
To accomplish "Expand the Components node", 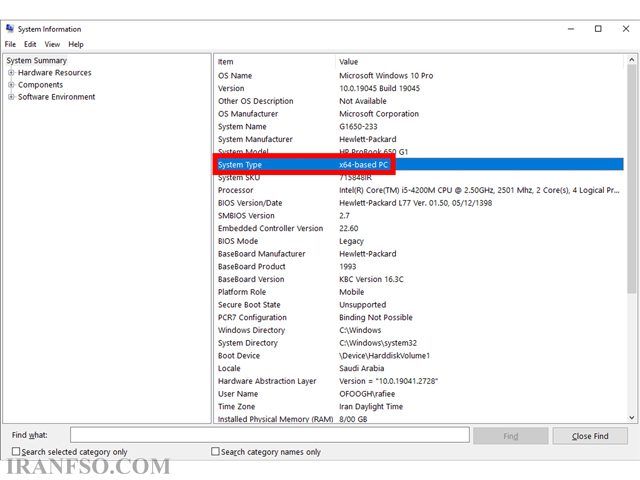I will coord(11,85).
